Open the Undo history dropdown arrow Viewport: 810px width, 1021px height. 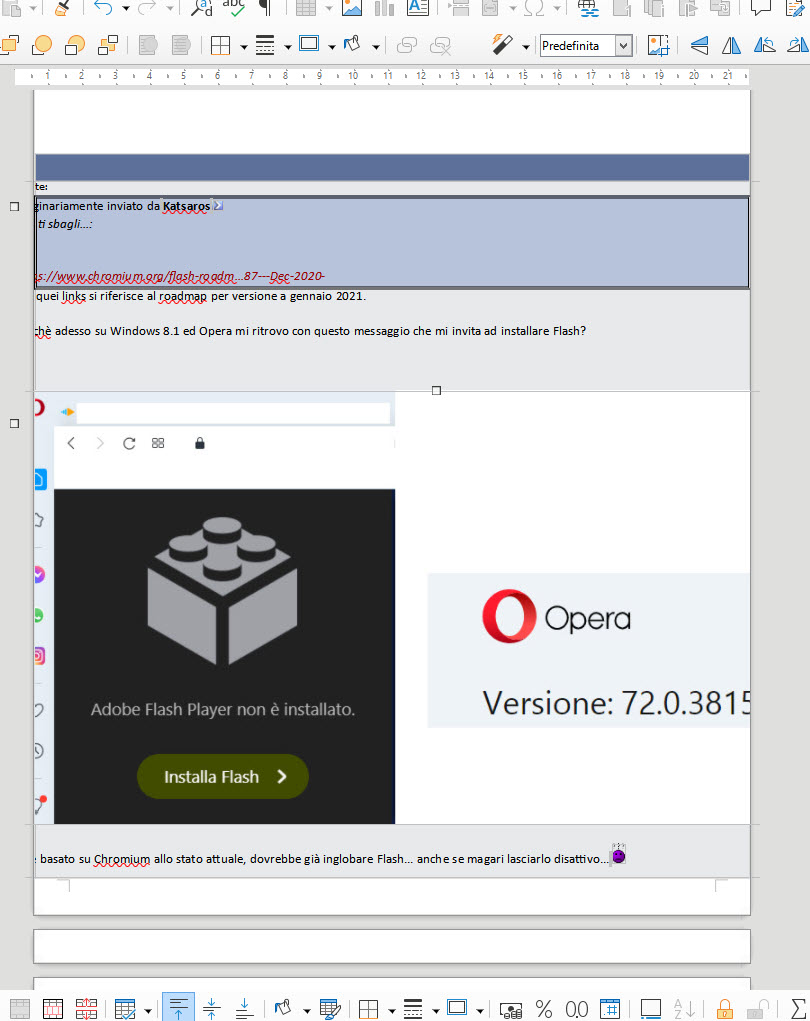coord(126,8)
